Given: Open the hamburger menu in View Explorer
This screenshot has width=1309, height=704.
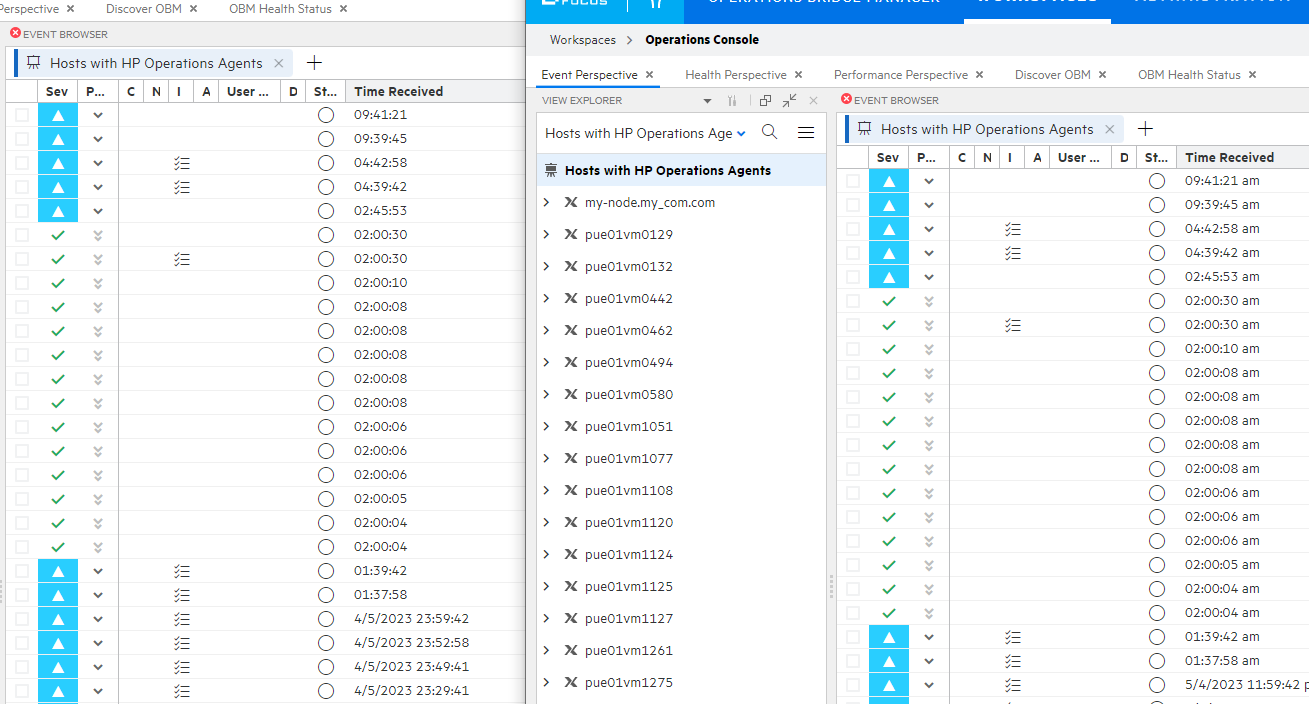Looking at the screenshot, I should [806, 131].
